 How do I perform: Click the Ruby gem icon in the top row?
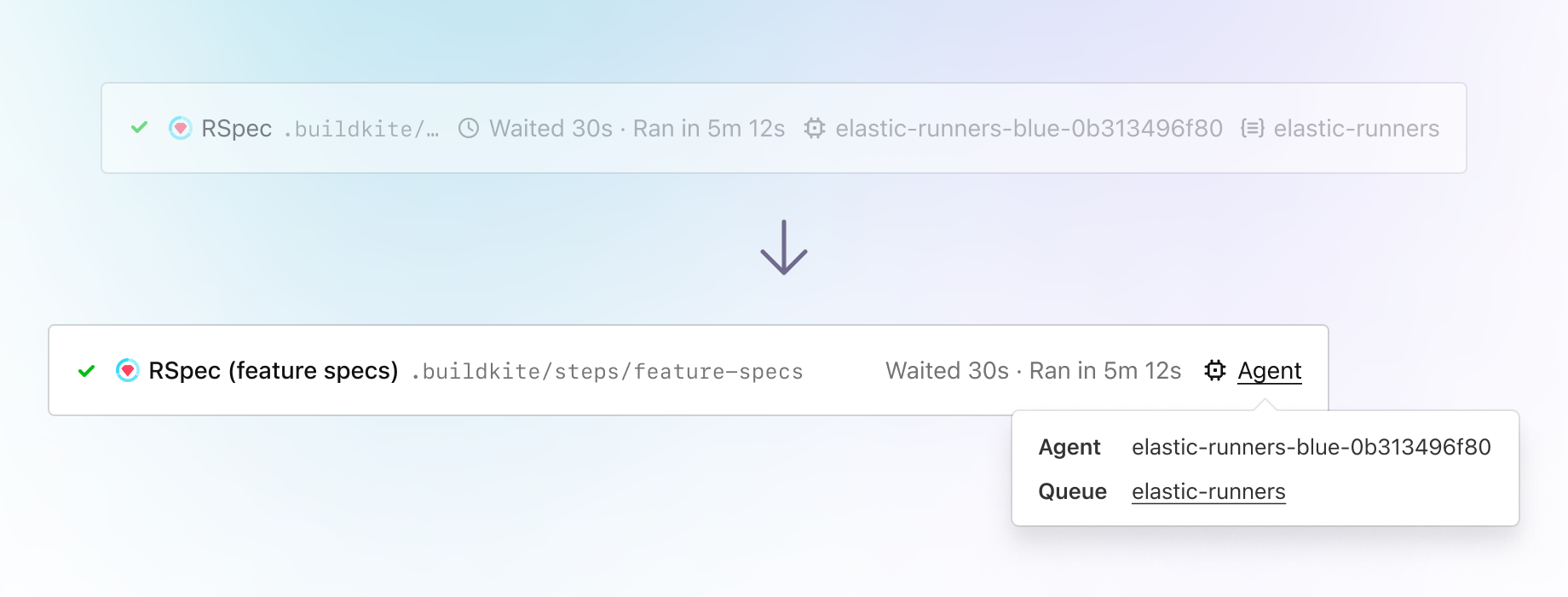coord(180,128)
